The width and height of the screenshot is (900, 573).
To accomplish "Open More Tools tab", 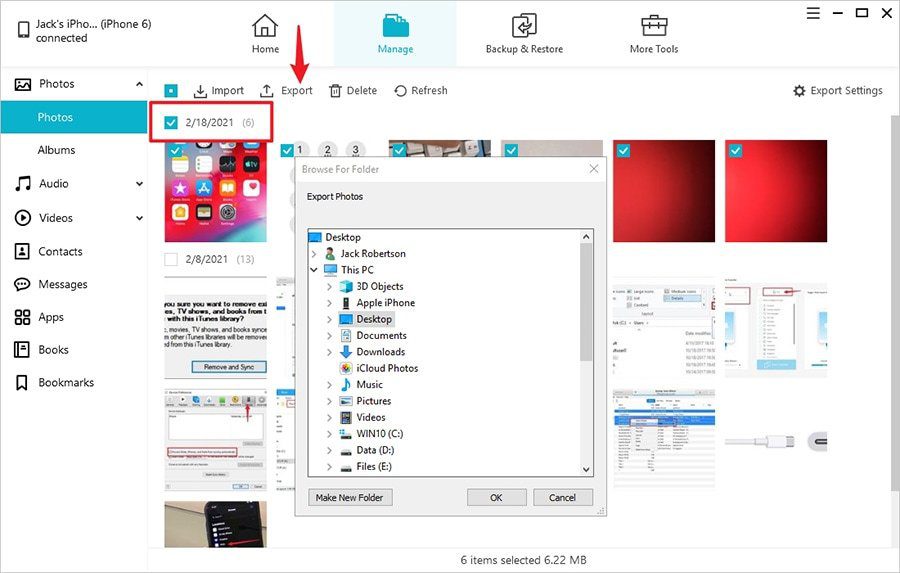I will click(x=654, y=33).
